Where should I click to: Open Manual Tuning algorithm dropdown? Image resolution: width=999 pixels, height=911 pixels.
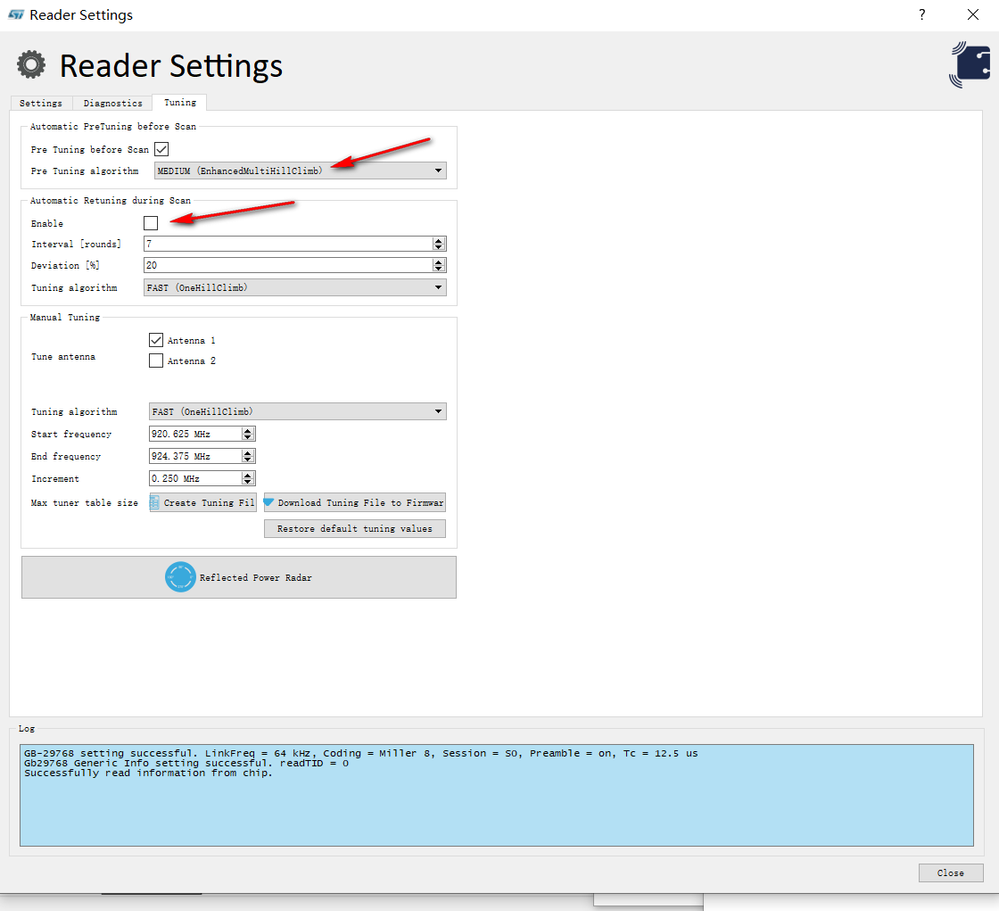tap(298, 412)
